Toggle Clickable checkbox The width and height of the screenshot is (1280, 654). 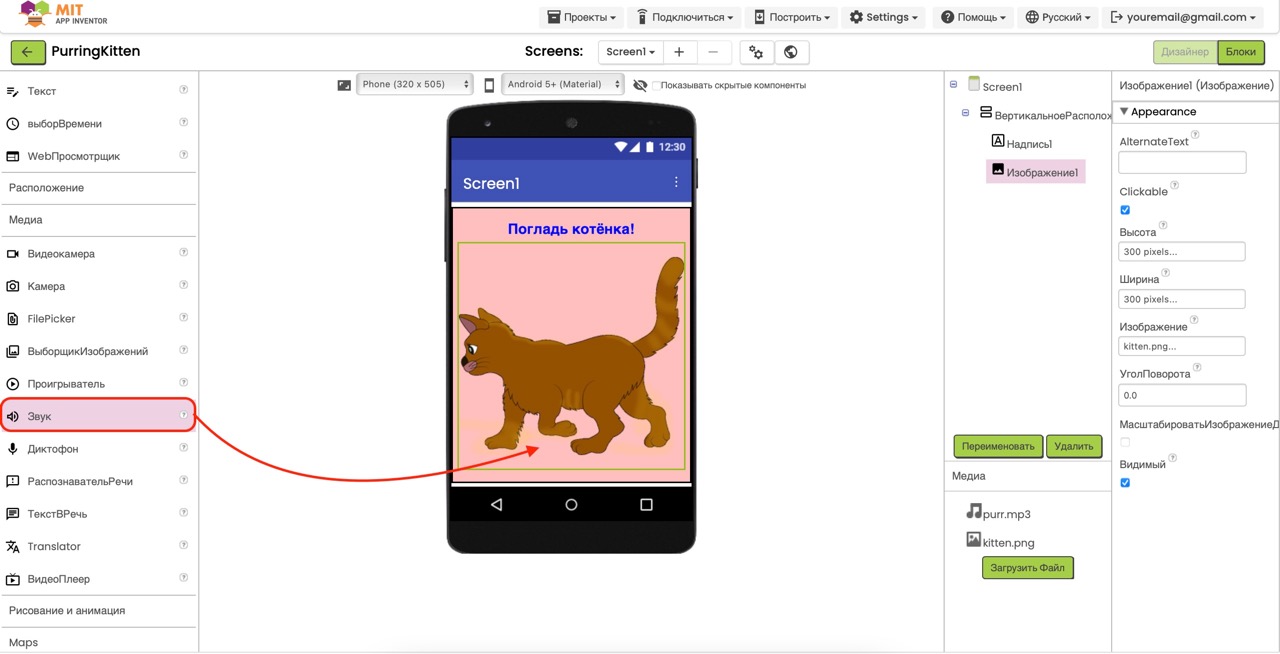pos(1125,210)
